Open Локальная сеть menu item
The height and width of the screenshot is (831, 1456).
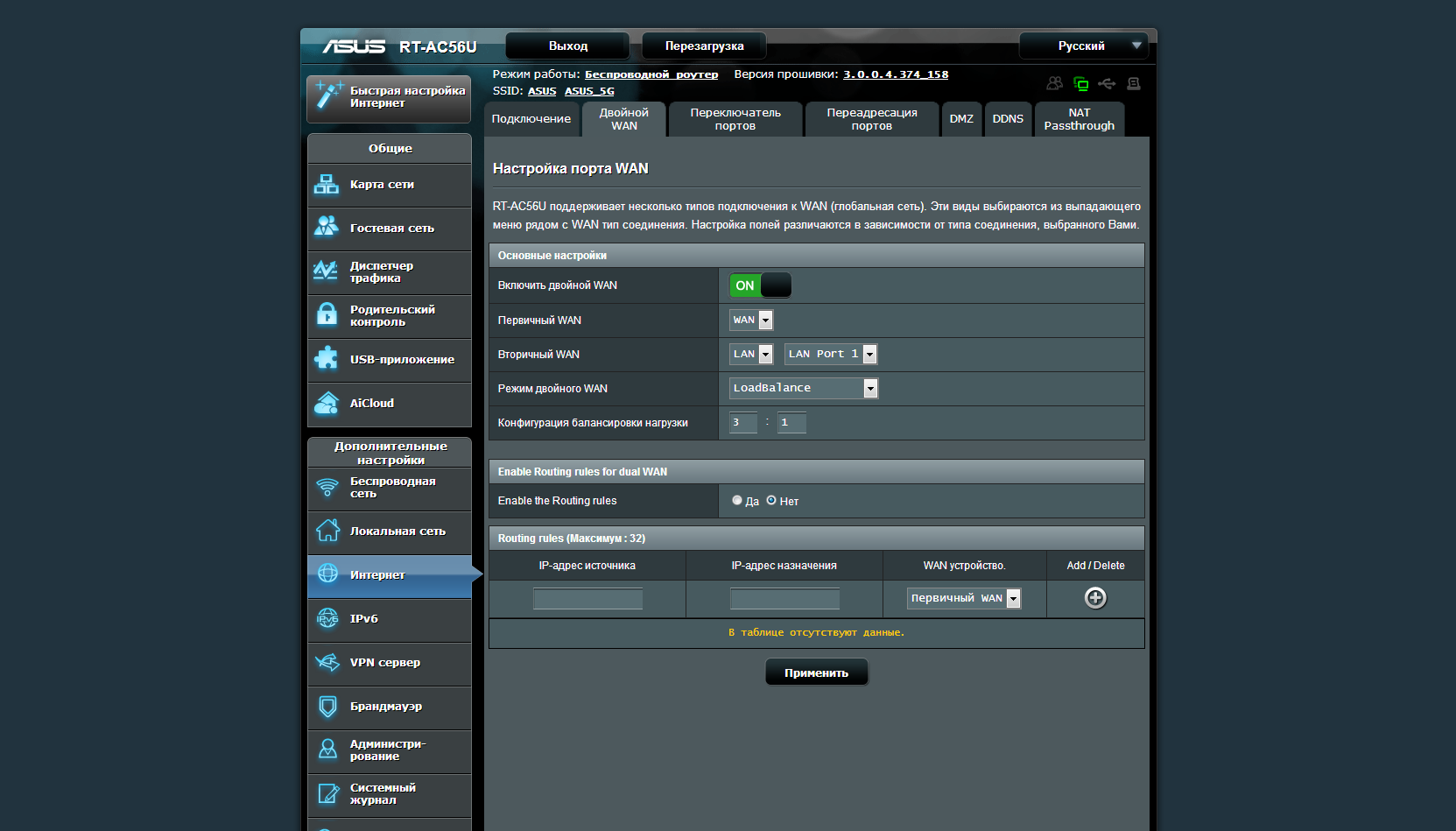[390, 532]
